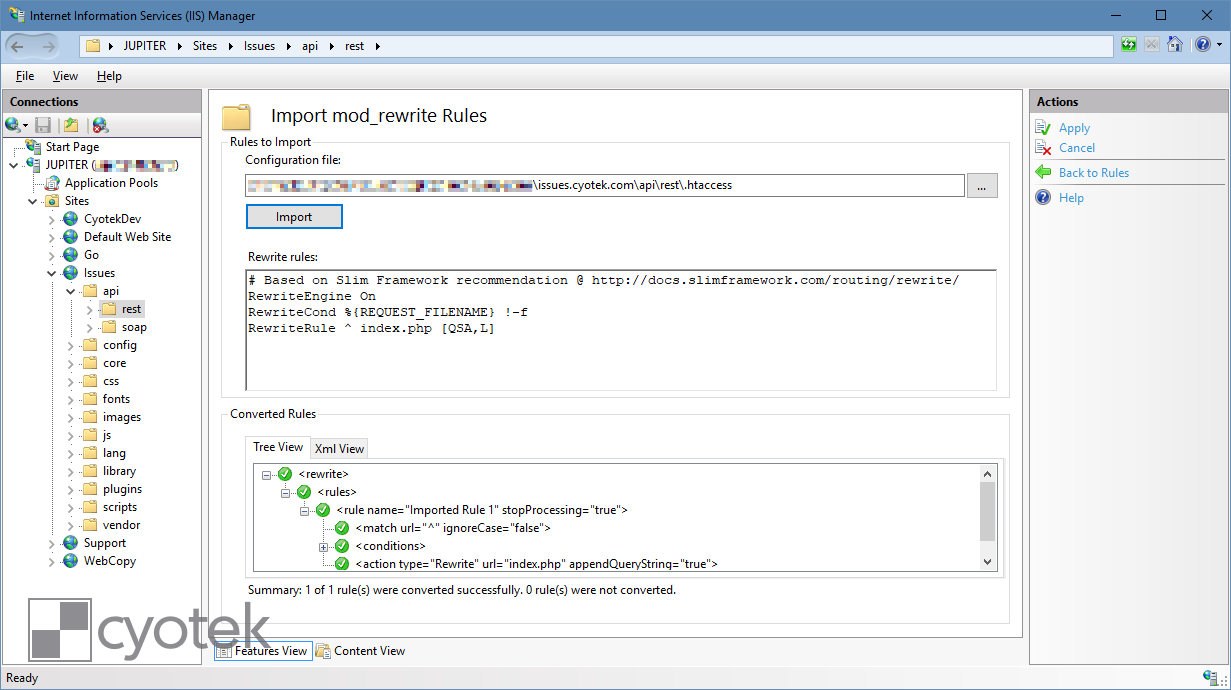Expand the CyotekDev site node
1231x690 pixels.
(x=52, y=219)
